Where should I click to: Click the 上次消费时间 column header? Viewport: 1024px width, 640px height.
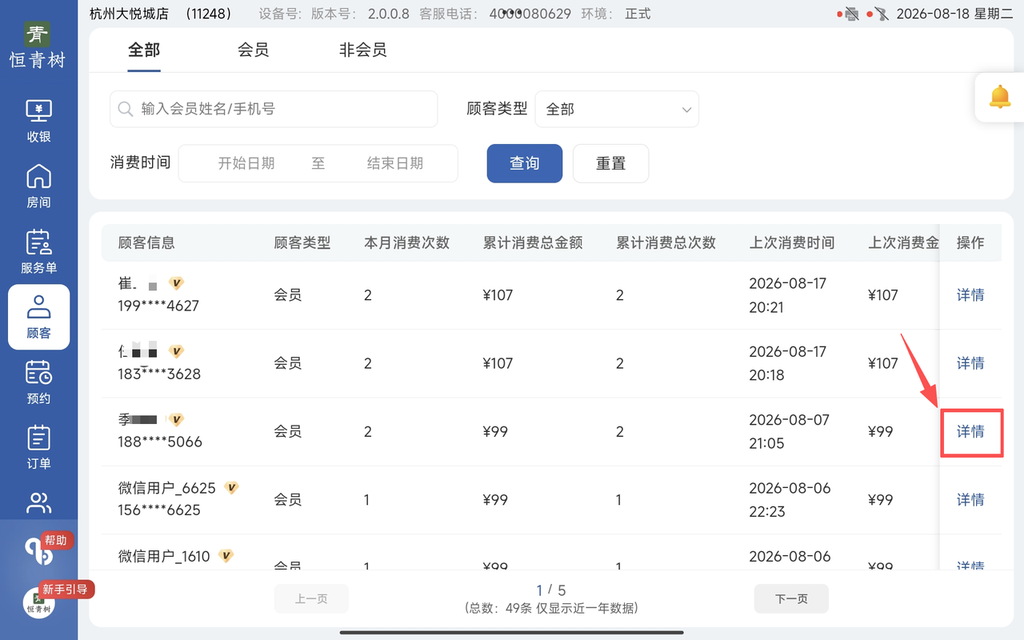point(792,243)
